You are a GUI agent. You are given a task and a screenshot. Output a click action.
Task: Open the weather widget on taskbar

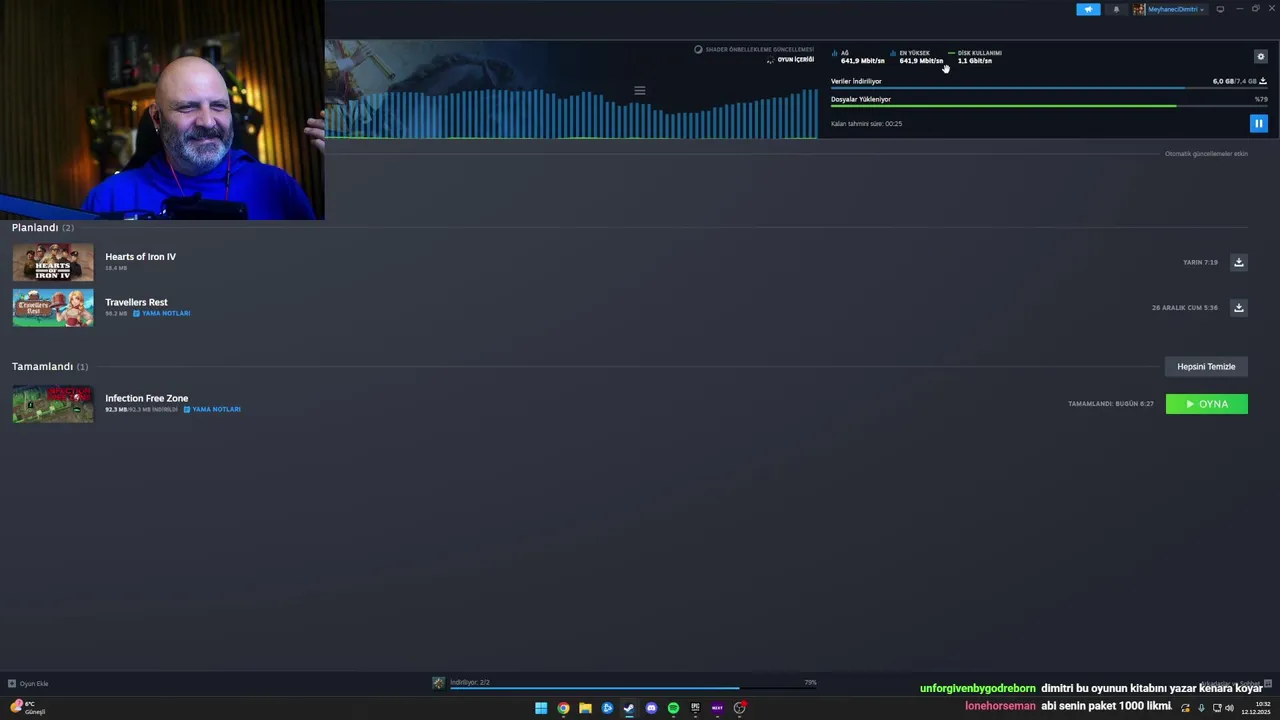click(x=28, y=708)
